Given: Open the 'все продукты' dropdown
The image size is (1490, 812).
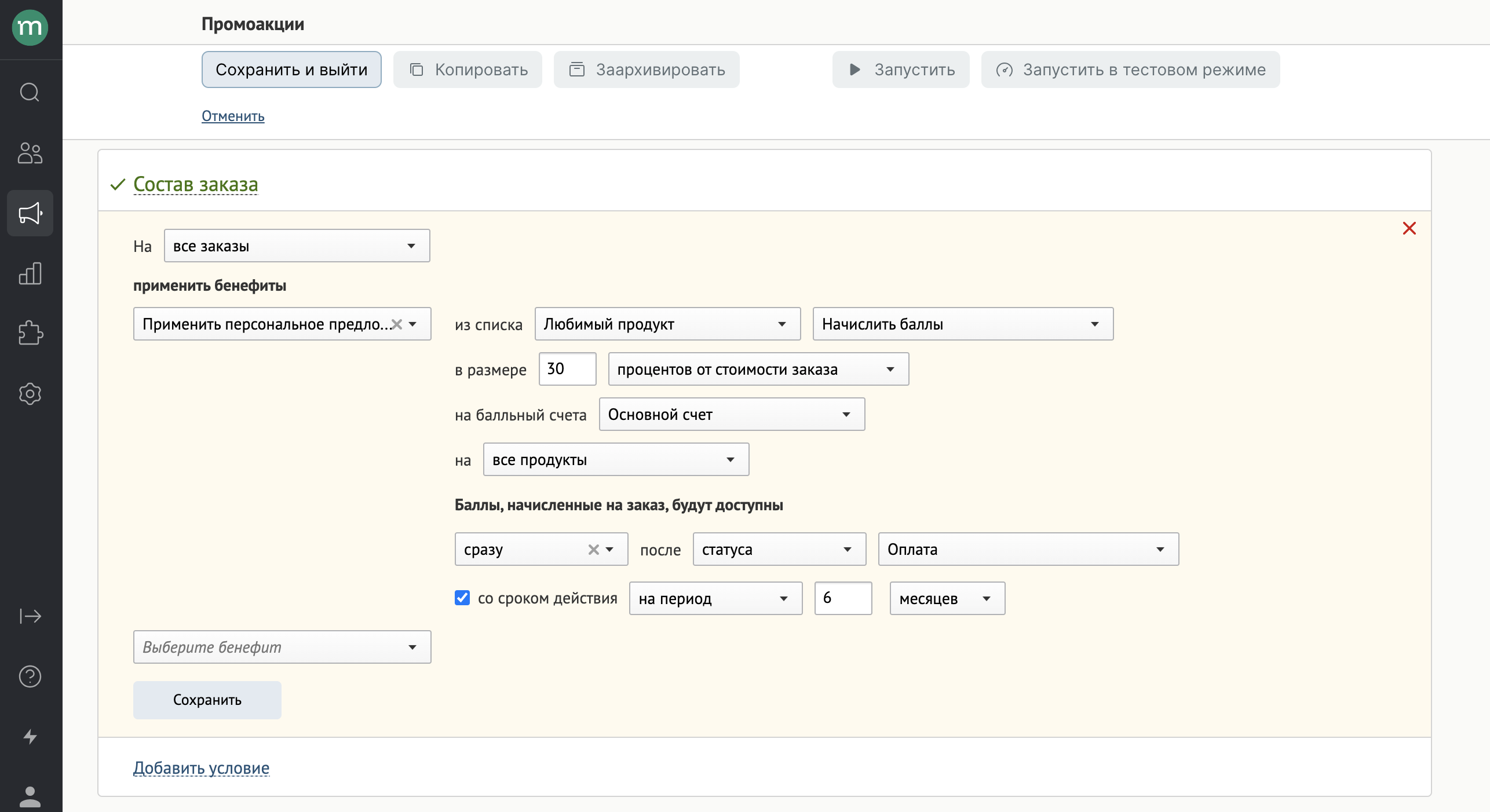Looking at the screenshot, I should pyautogui.click(x=616, y=459).
